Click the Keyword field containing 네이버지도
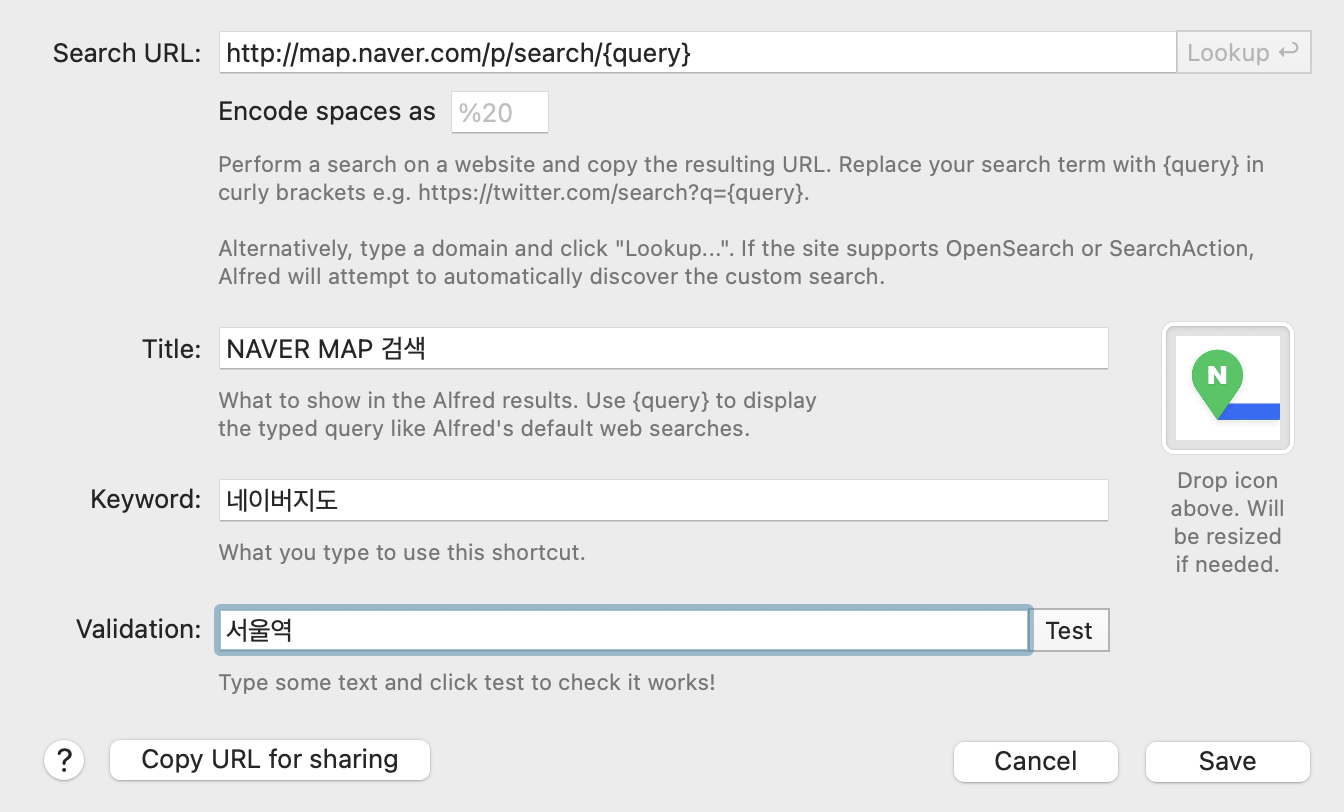Viewport: 1344px width, 812px height. 663,499
